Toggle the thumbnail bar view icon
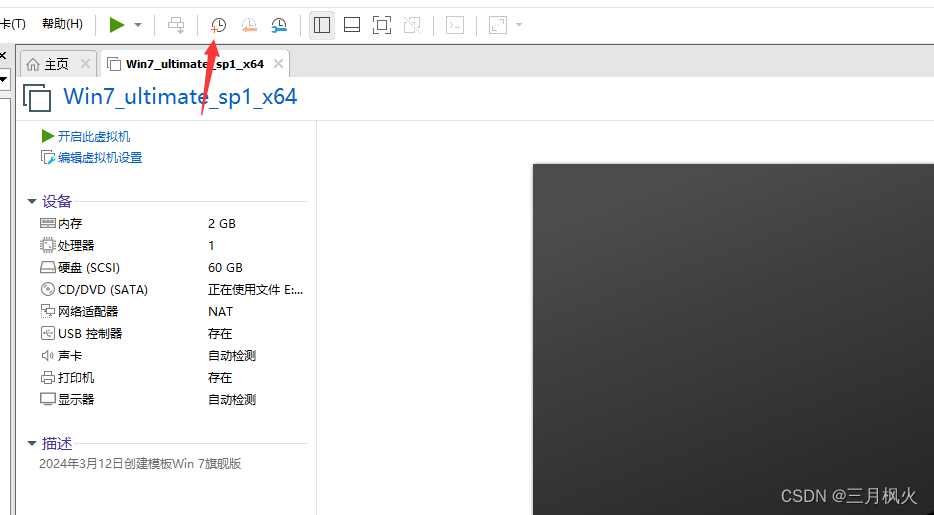 click(352, 25)
